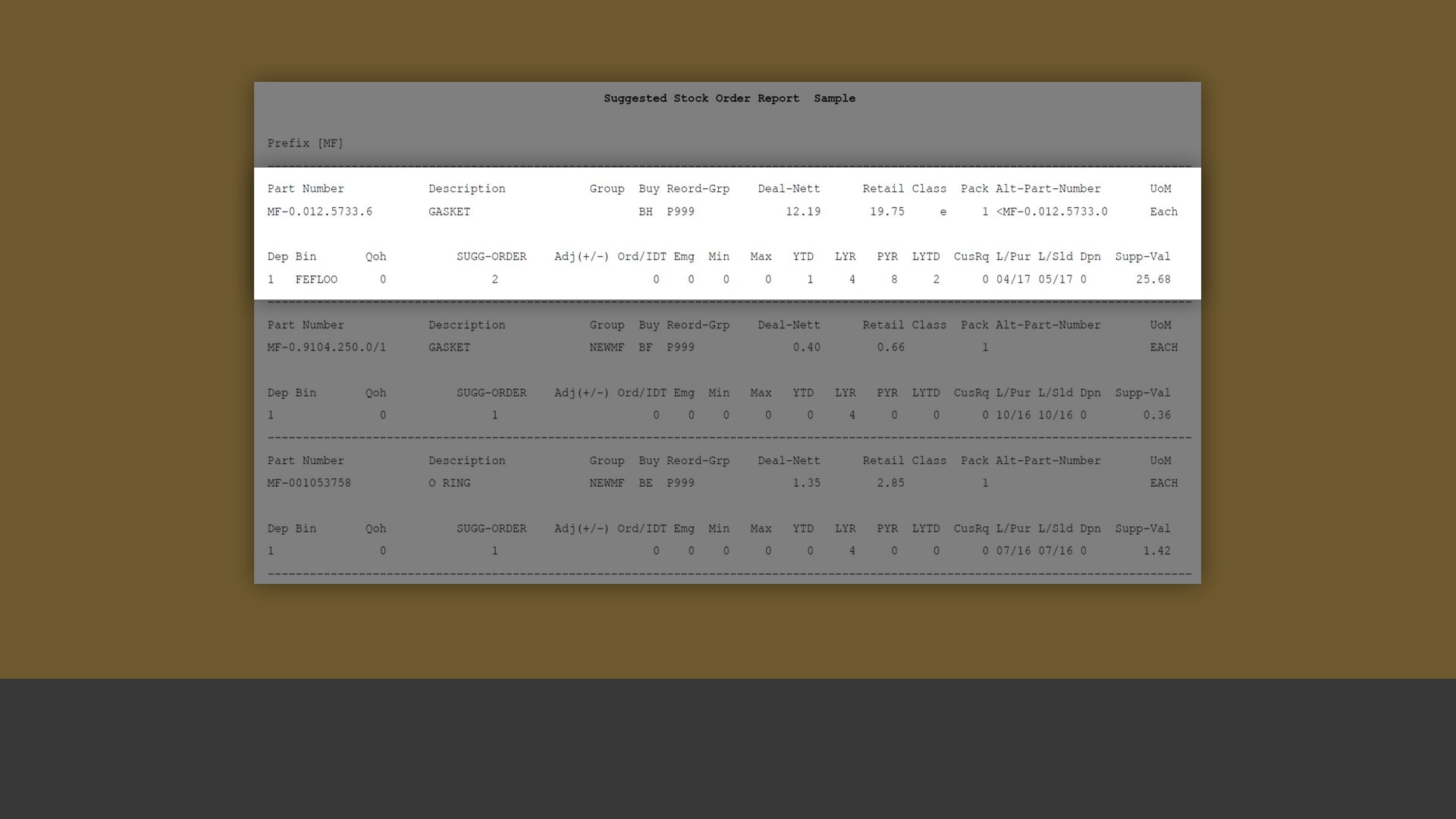The height and width of the screenshot is (819, 1456).
Task: Click the Deal-Nett value 0.40
Action: pos(806,347)
